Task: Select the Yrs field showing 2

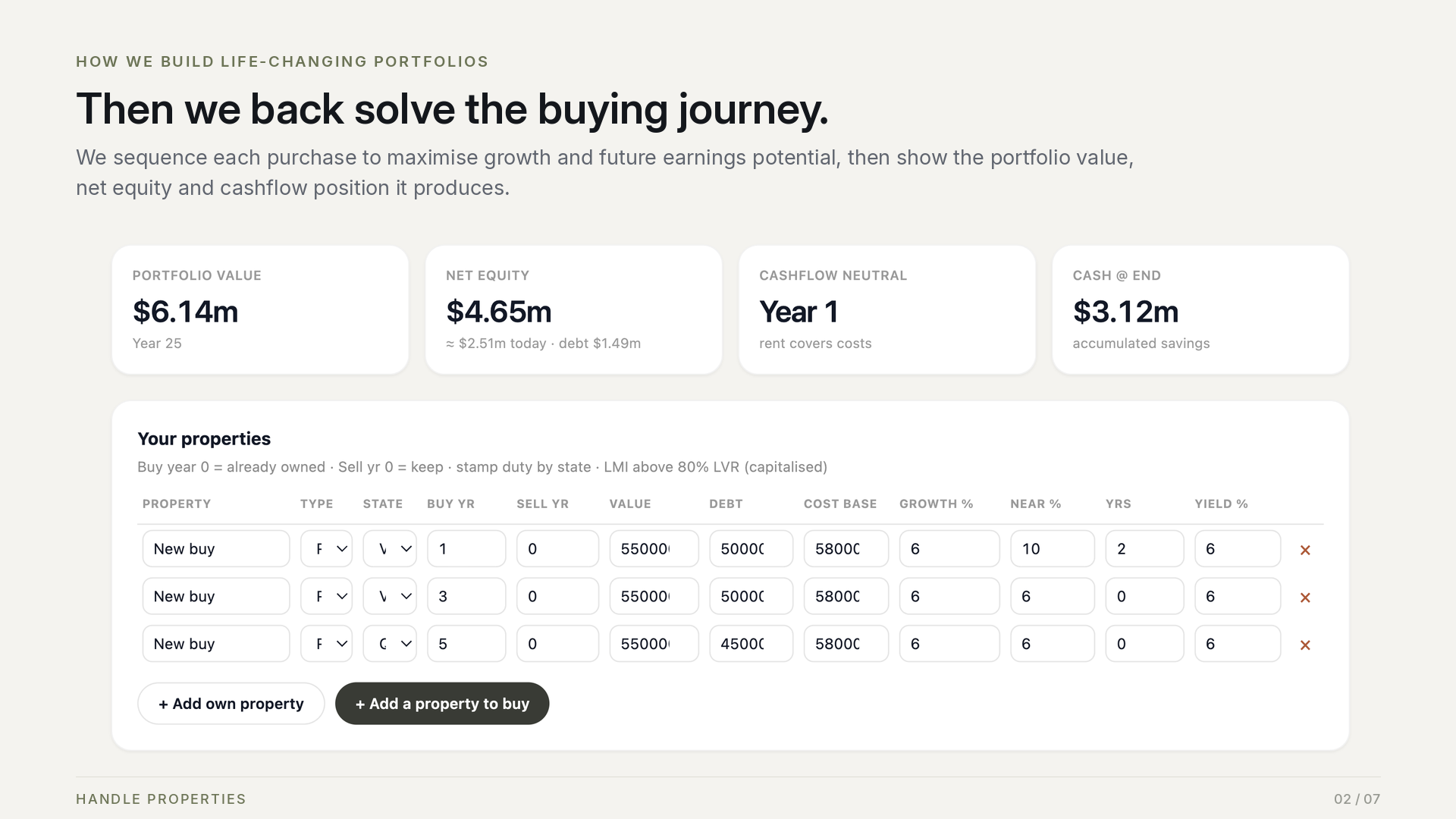Action: (1145, 548)
